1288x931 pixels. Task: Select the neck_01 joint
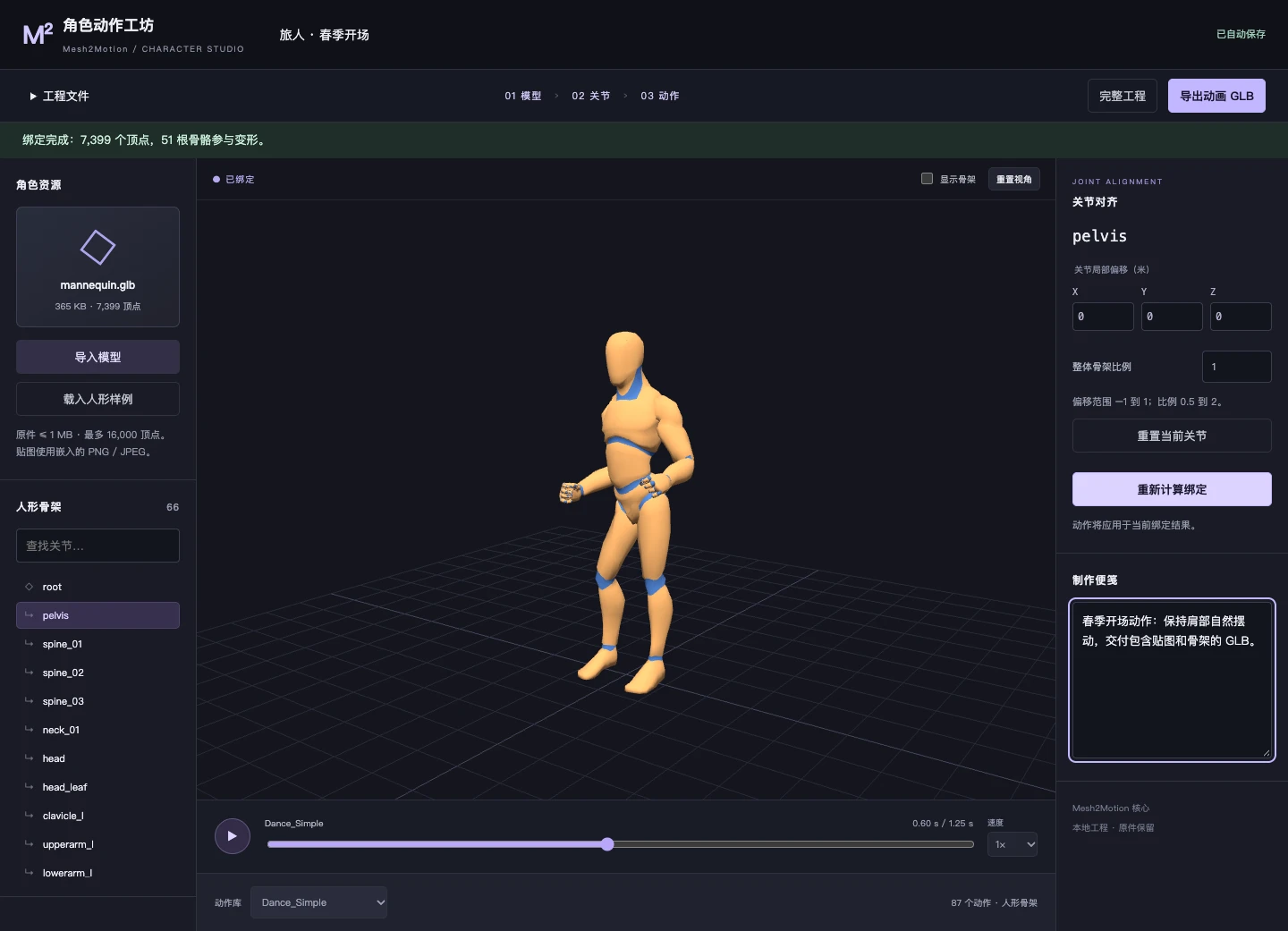(x=97, y=730)
